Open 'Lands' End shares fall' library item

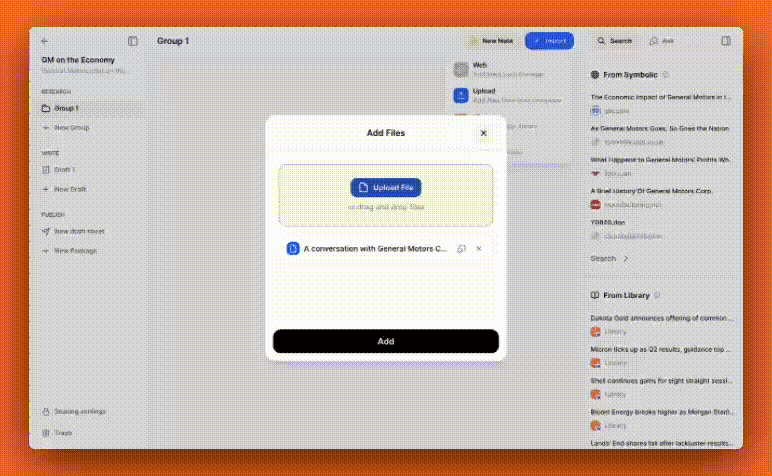click(661, 444)
